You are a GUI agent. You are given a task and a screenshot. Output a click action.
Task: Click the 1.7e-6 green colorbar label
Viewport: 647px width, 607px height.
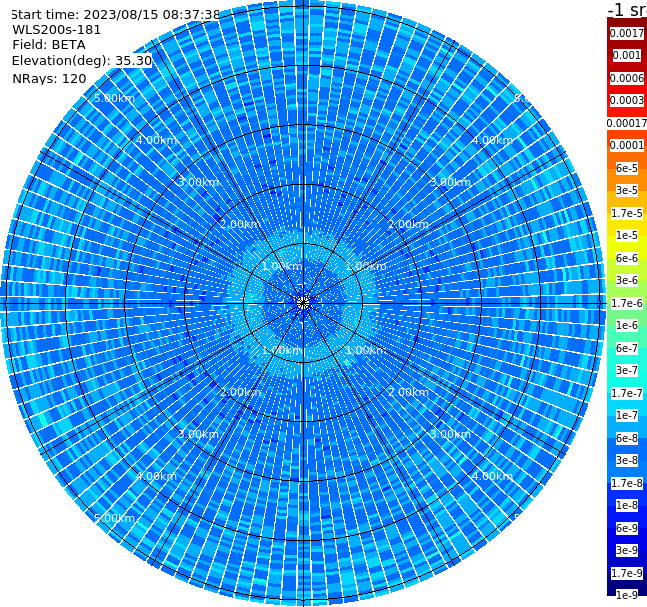tap(627, 303)
